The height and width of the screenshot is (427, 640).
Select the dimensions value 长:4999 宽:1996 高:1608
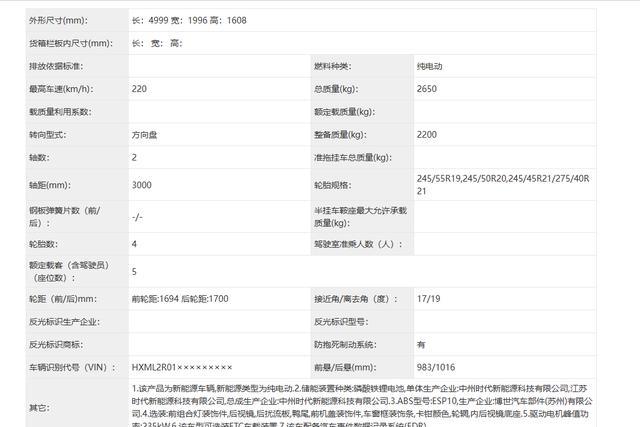[190, 19]
